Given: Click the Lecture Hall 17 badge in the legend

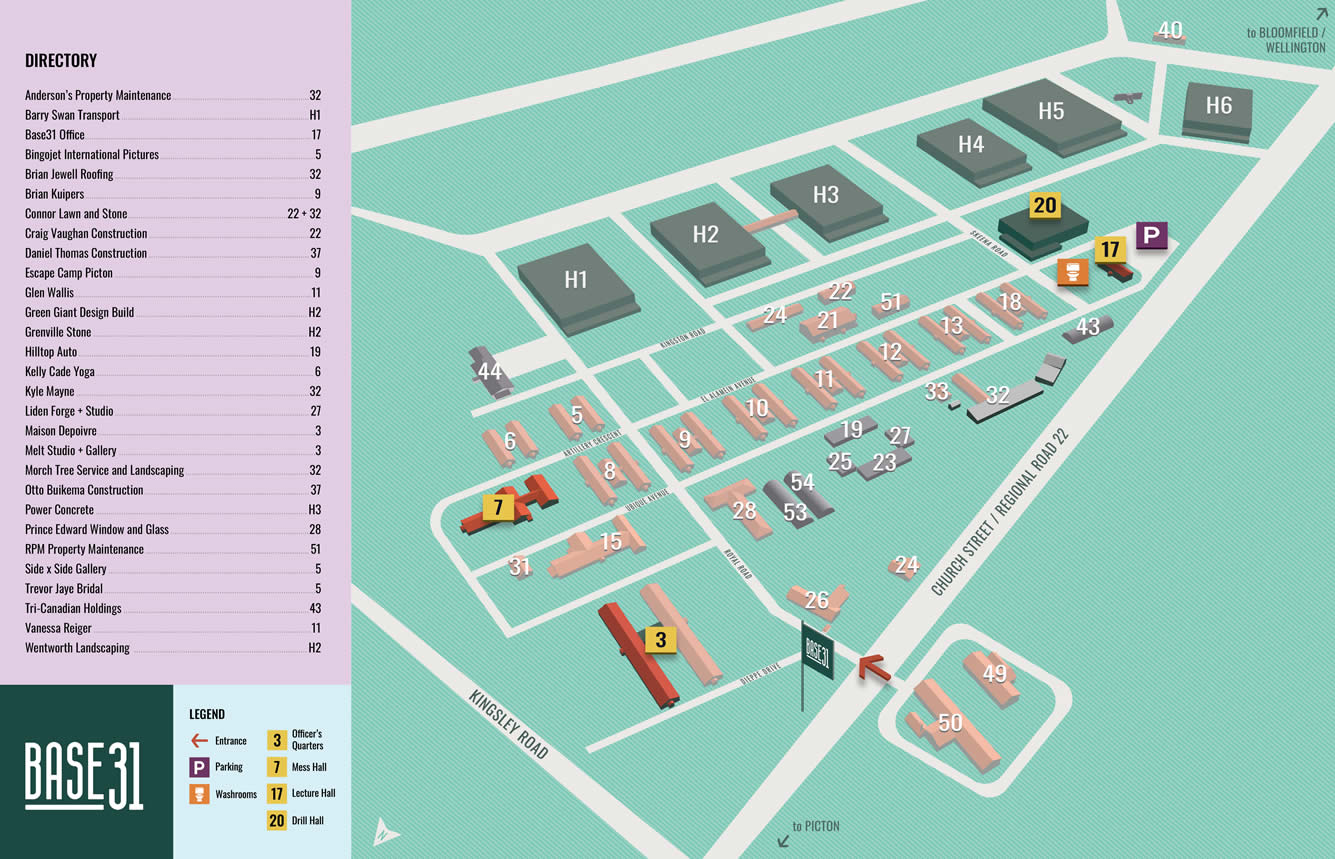Looking at the screenshot, I should pos(277,794).
